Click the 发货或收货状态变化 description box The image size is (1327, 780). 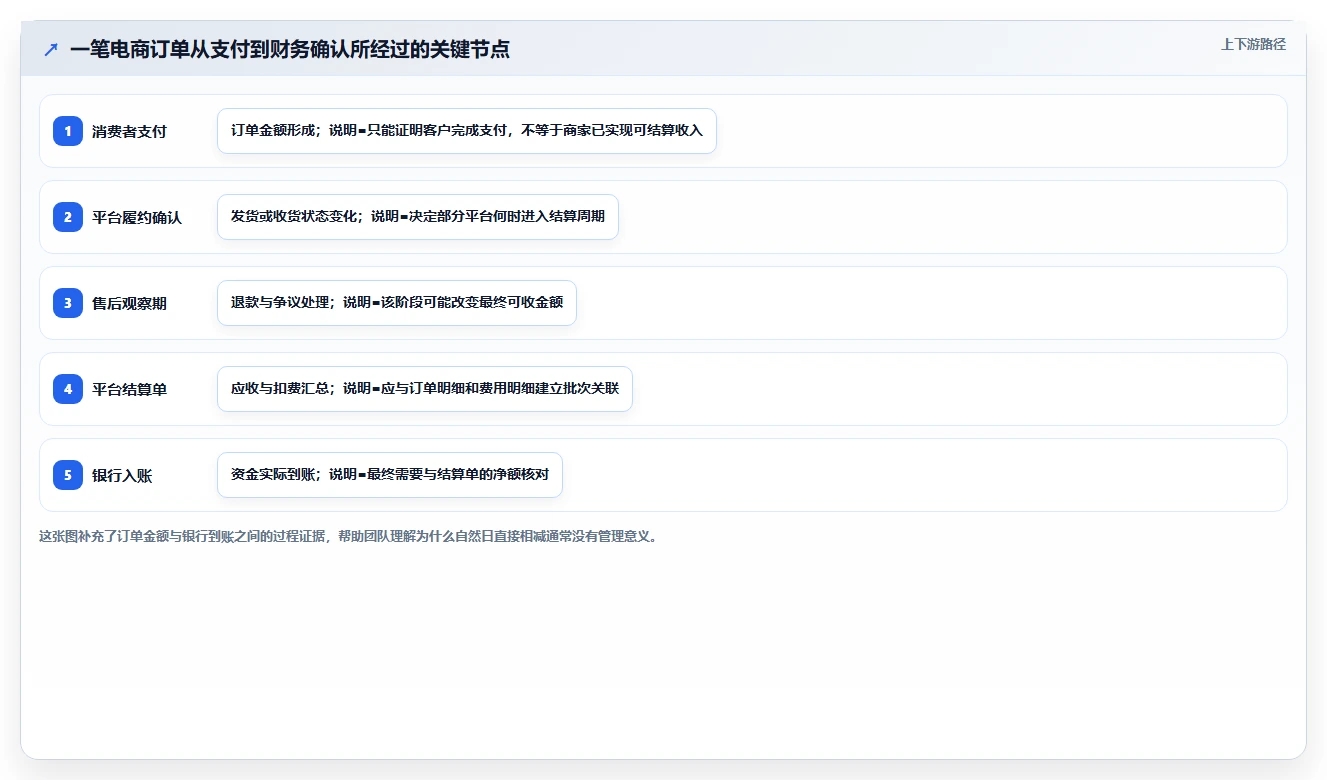coord(418,217)
